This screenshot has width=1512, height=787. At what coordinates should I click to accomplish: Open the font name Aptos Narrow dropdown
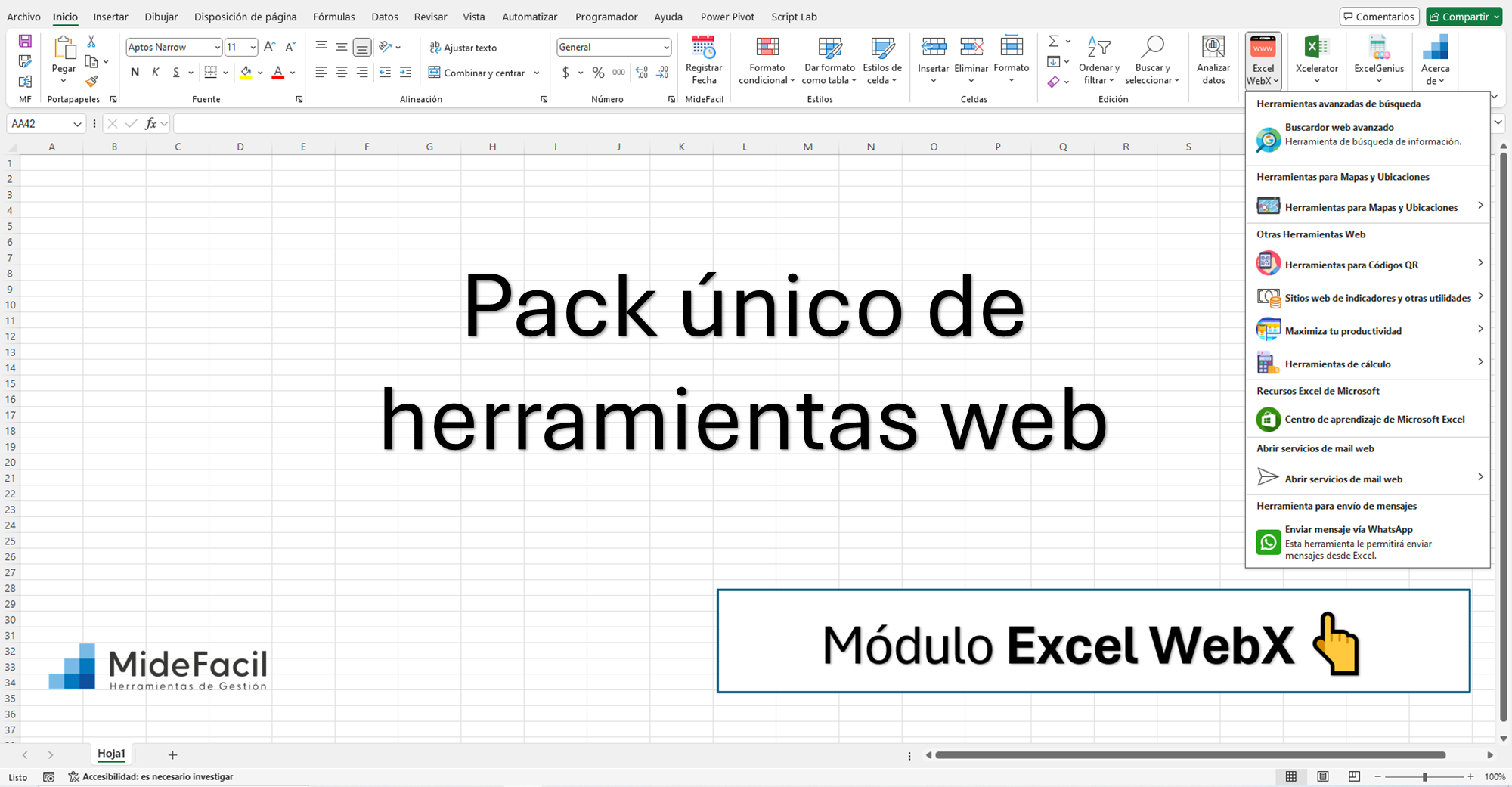click(x=217, y=47)
